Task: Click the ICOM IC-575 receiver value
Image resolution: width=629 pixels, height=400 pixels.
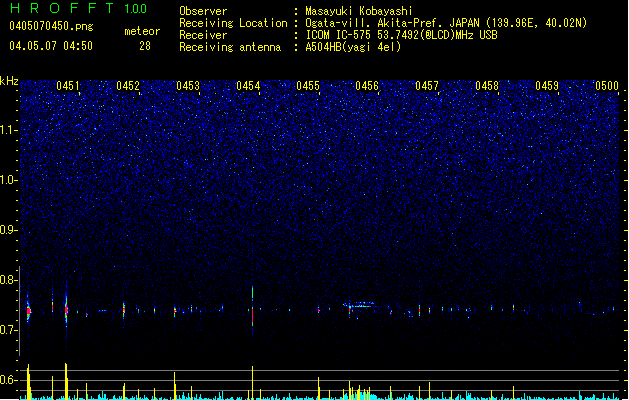Action: pos(401,35)
